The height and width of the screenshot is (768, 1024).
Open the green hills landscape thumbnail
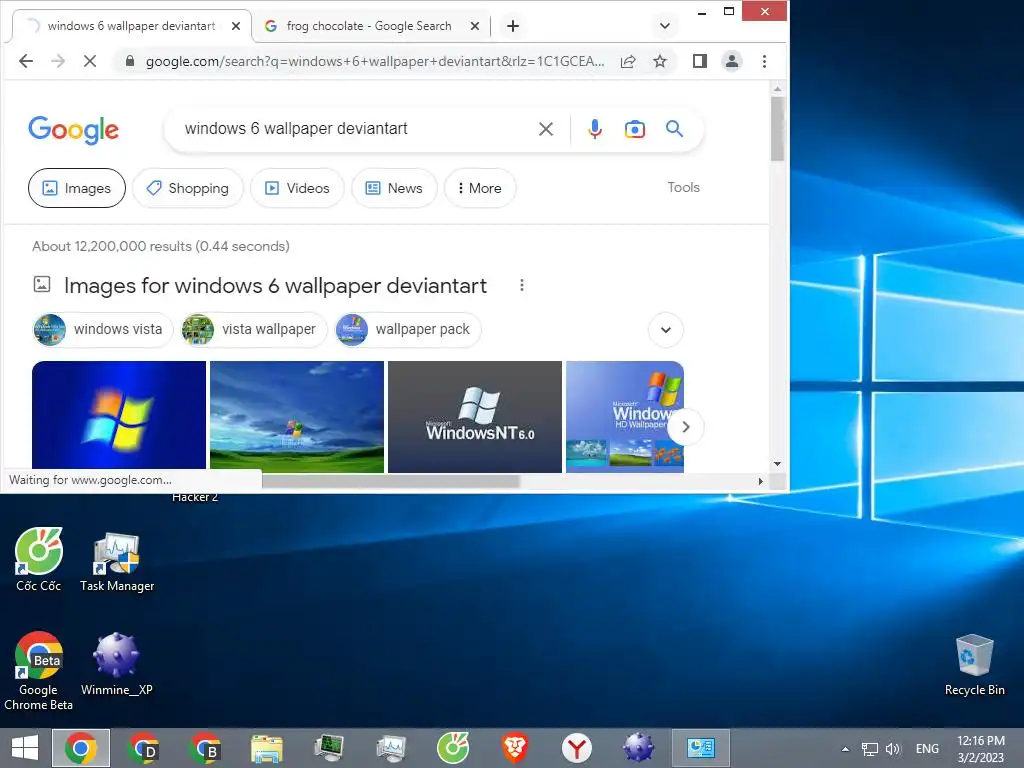point(297,415)
